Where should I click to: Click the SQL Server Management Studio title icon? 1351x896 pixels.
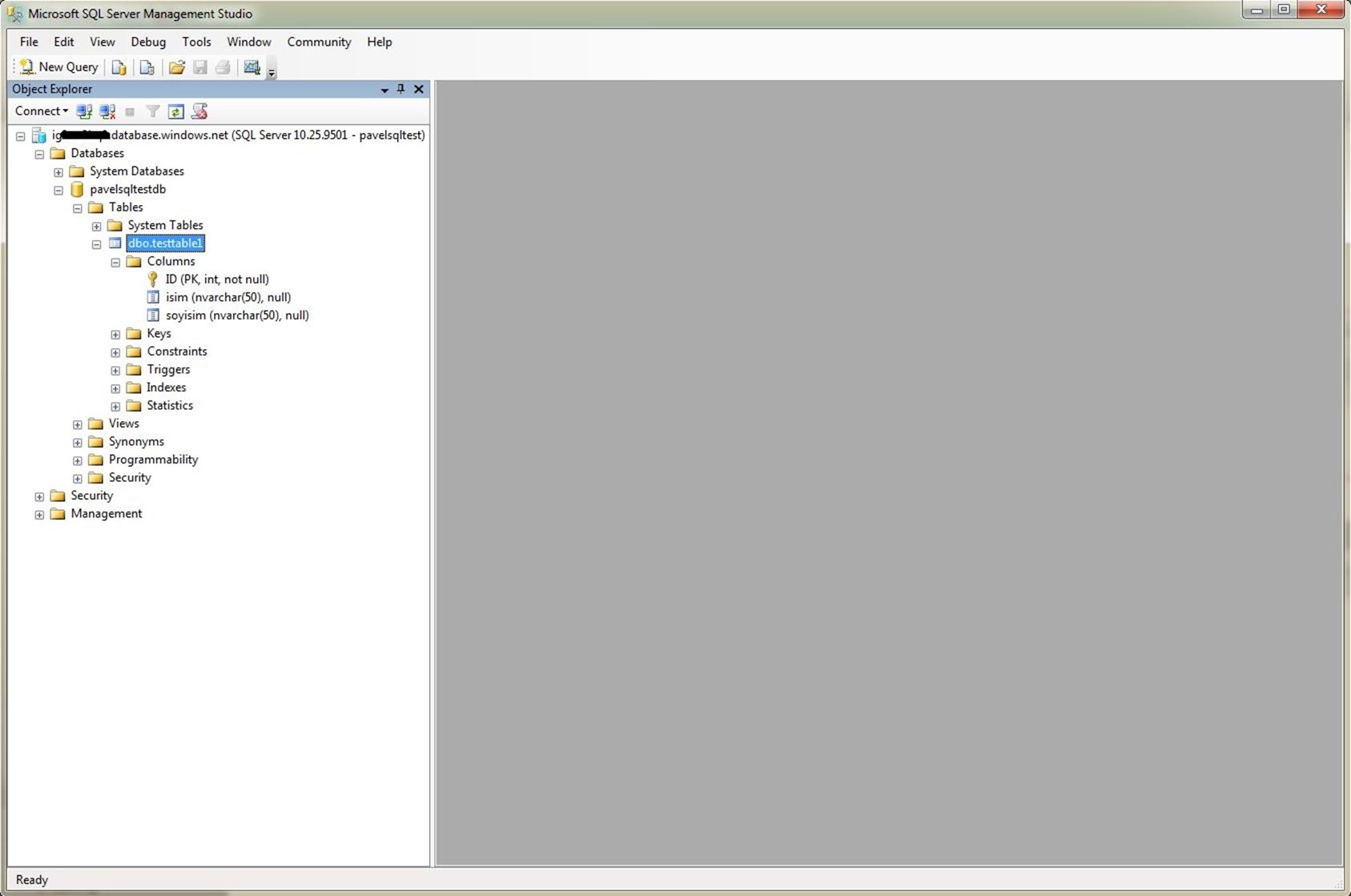(x=14, y=14)
